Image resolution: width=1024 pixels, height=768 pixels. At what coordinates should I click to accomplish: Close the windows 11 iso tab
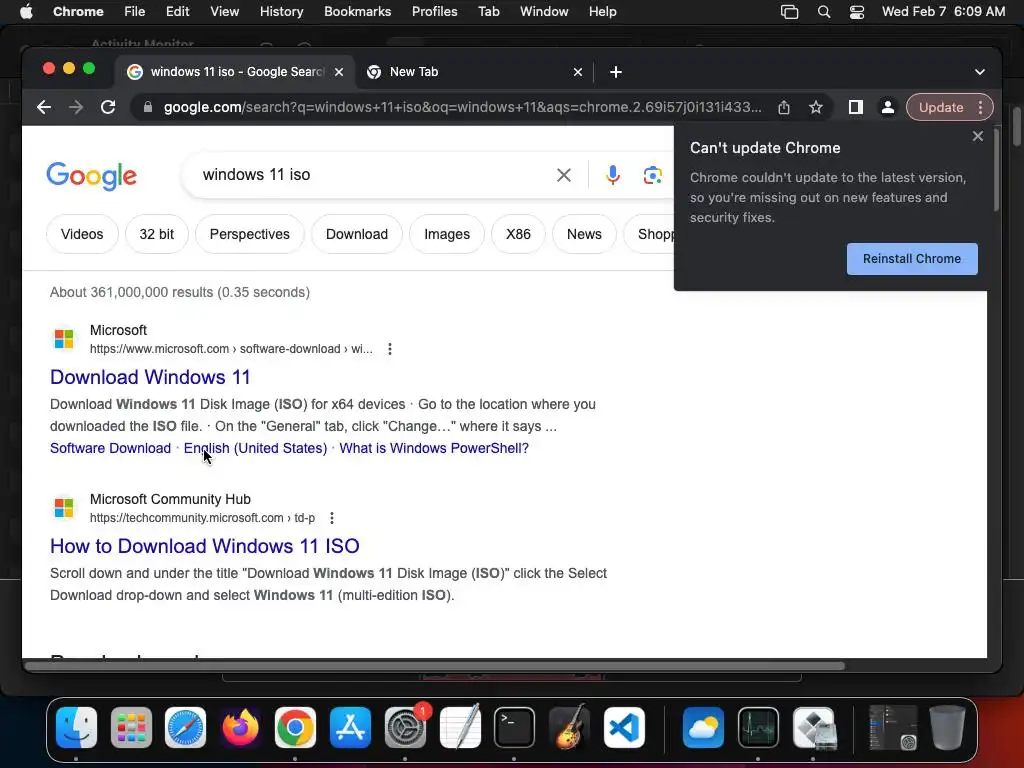tap(339, 72)
